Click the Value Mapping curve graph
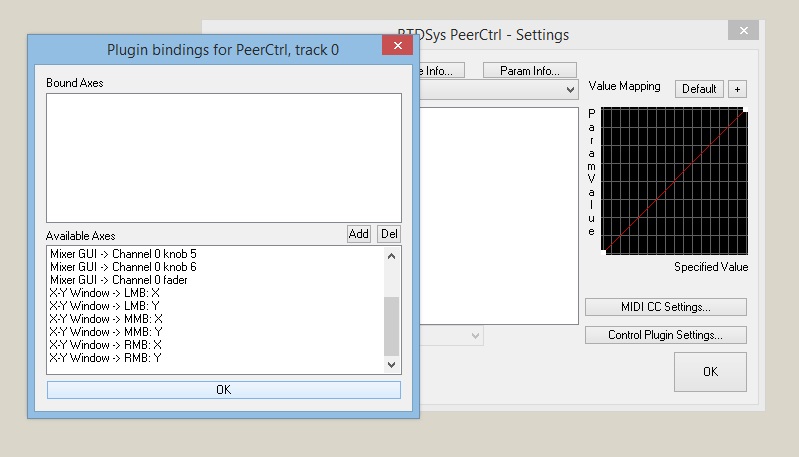 (x=674, y=181)
